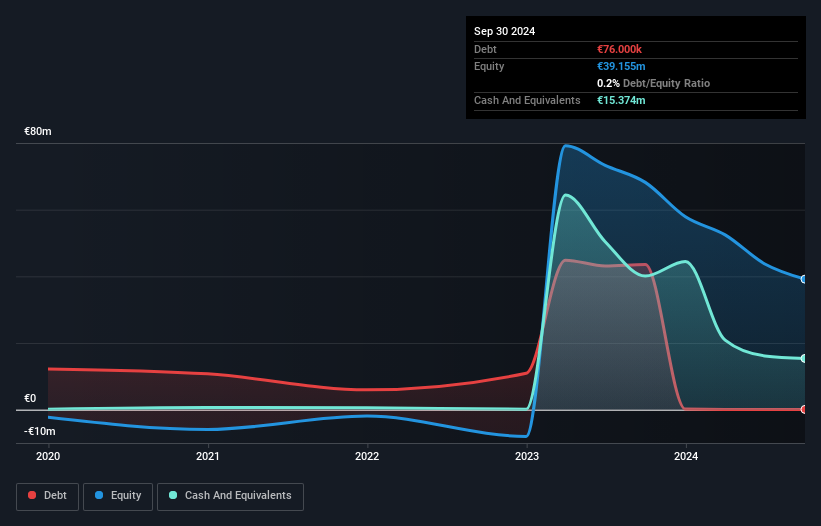Click the €0 y-axis label
Screen dimensions: 821x526
point(30,398)
